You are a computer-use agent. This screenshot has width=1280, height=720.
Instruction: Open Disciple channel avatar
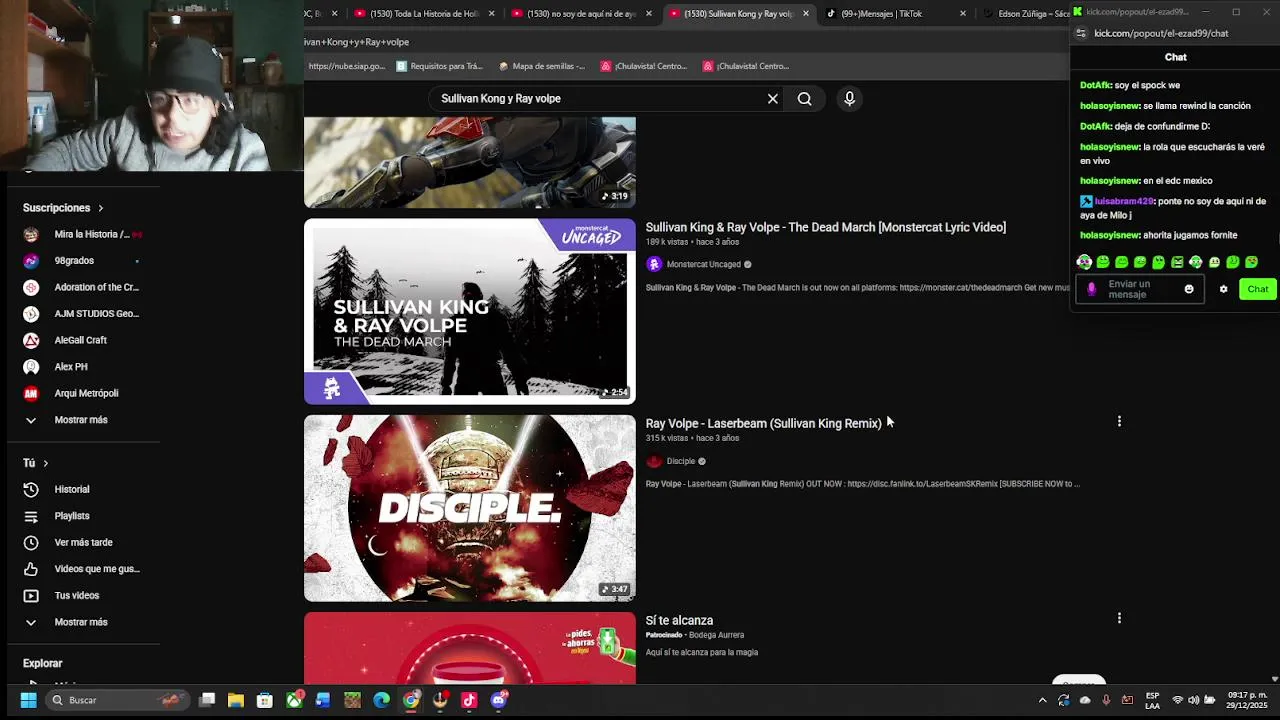click(654, 461)
